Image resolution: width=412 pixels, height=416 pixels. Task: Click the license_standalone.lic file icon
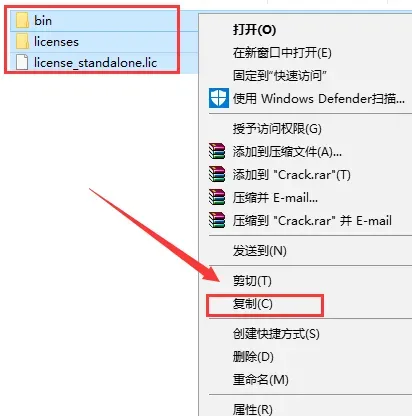point(22,62)
